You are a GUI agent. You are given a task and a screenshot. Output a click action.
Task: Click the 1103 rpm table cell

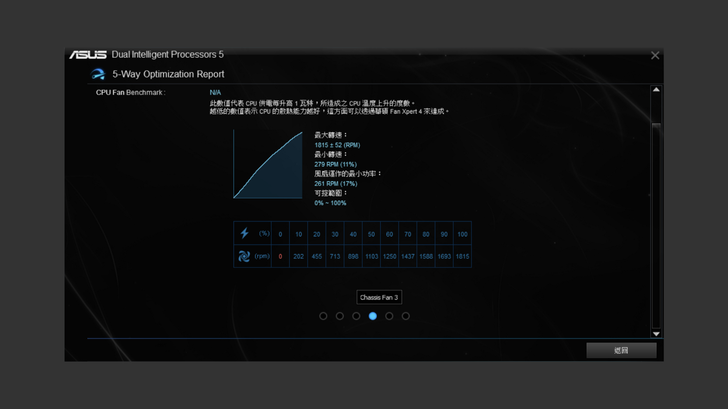[371, 256]
